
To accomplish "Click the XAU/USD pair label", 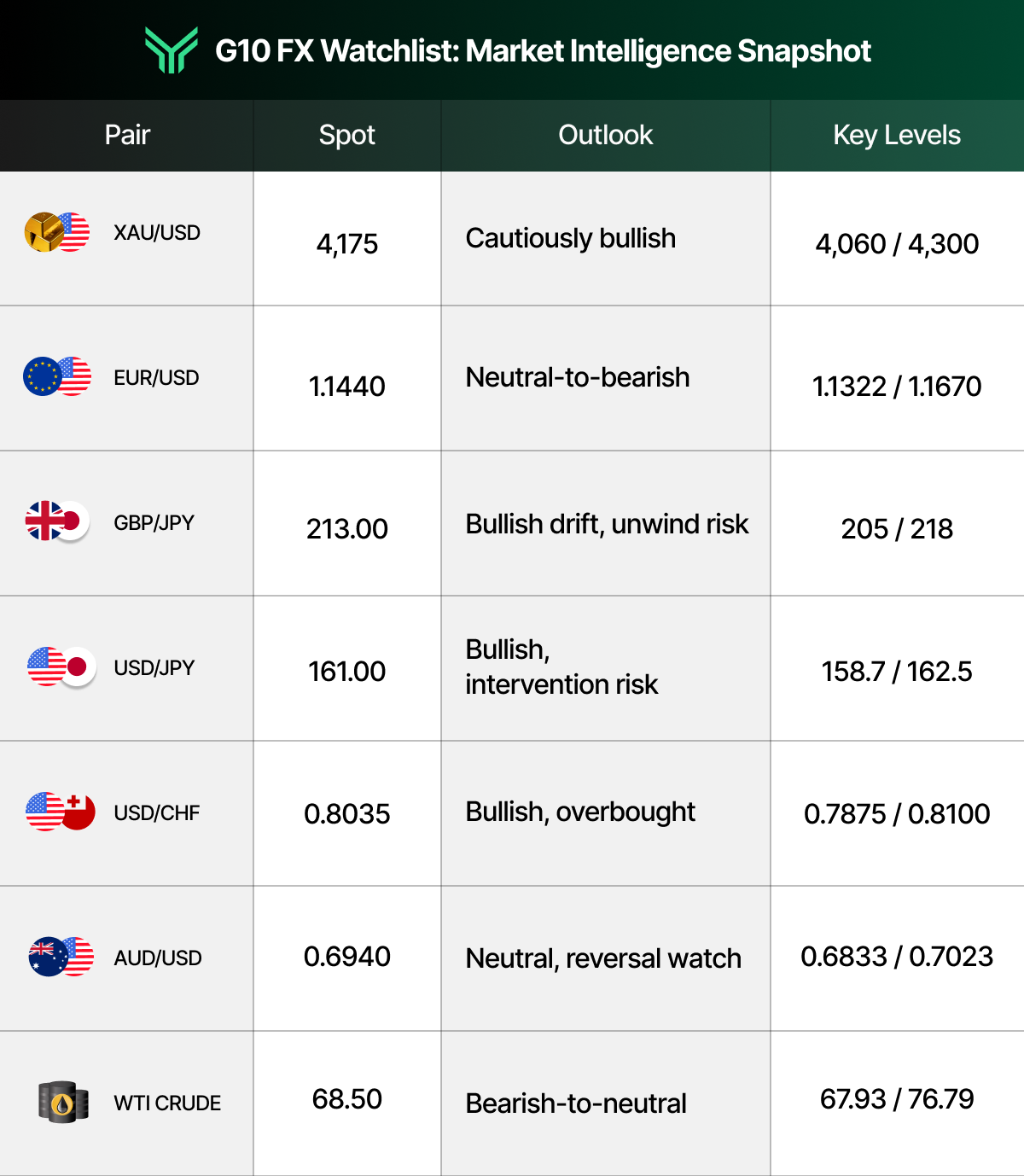I will coord(157,232).
